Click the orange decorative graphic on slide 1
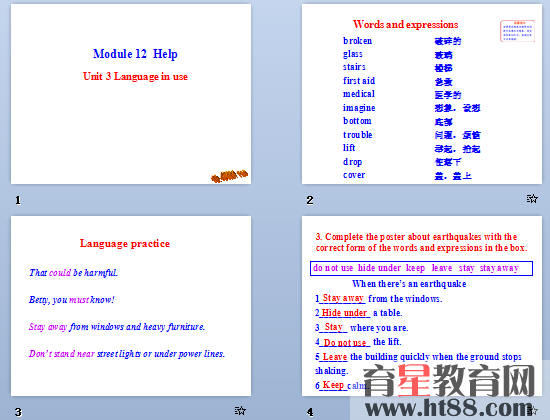This screenshot has height=420, width=550. [229, 176]
